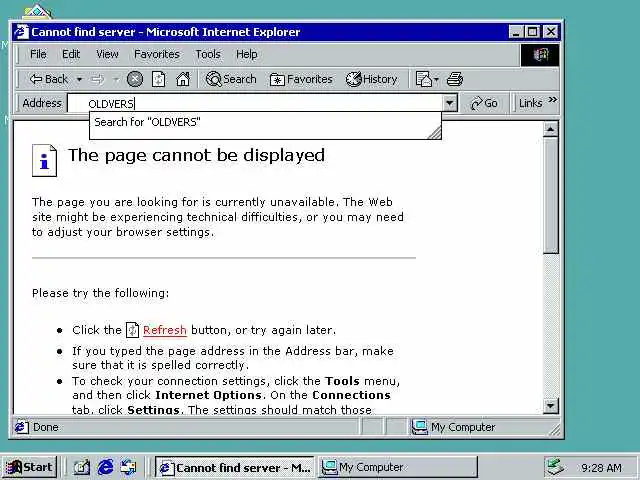This screenshot has width=640, height=480.
Task: Click the Show Desktop quick launch icon
Action: click(x=82, y=467)
